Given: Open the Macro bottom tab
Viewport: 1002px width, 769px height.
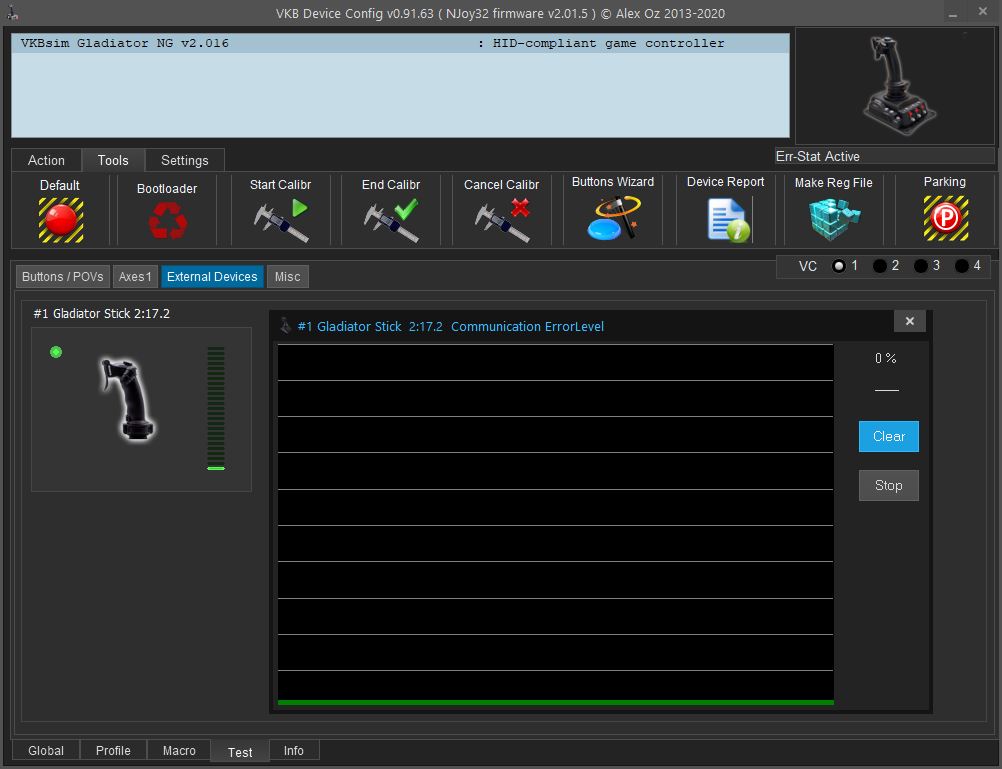Looking at the screenshot, I should coord(179,750).
